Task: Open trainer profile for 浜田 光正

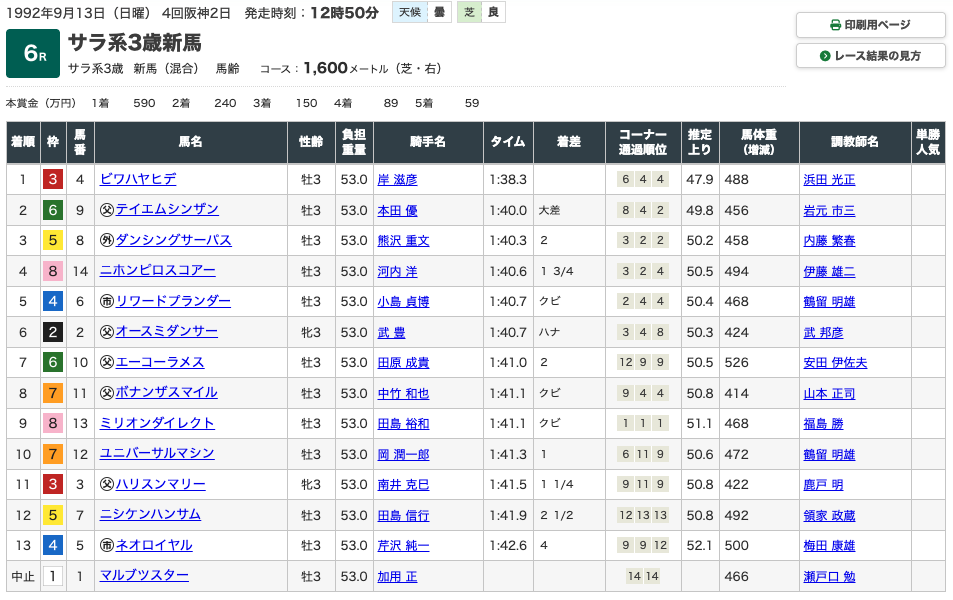Action: pyautogui.click(x=829, y=180)
